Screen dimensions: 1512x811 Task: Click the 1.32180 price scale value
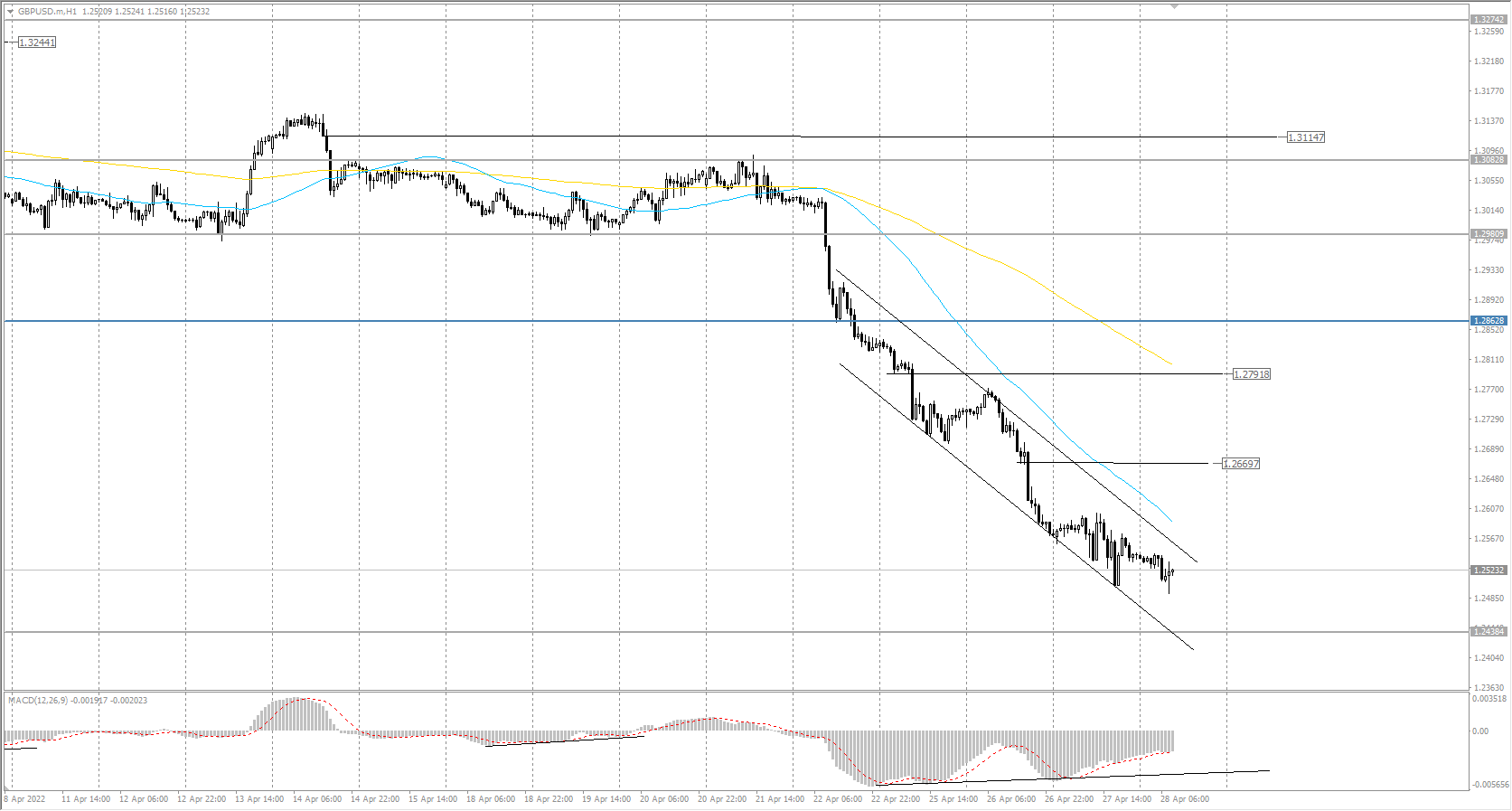[1489, 61]
